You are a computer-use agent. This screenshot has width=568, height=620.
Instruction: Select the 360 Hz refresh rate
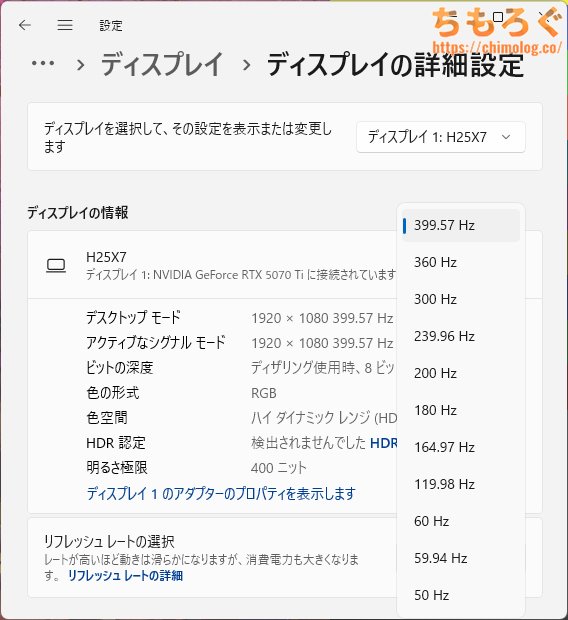tap(461, 262)
